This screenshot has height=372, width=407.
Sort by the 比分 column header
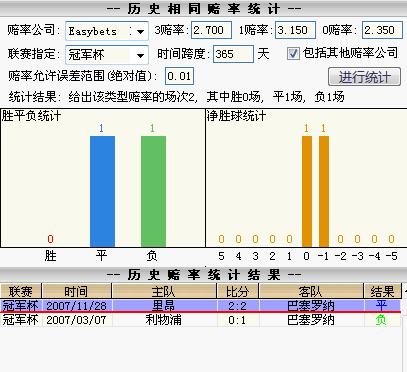(x=238, y=291)
